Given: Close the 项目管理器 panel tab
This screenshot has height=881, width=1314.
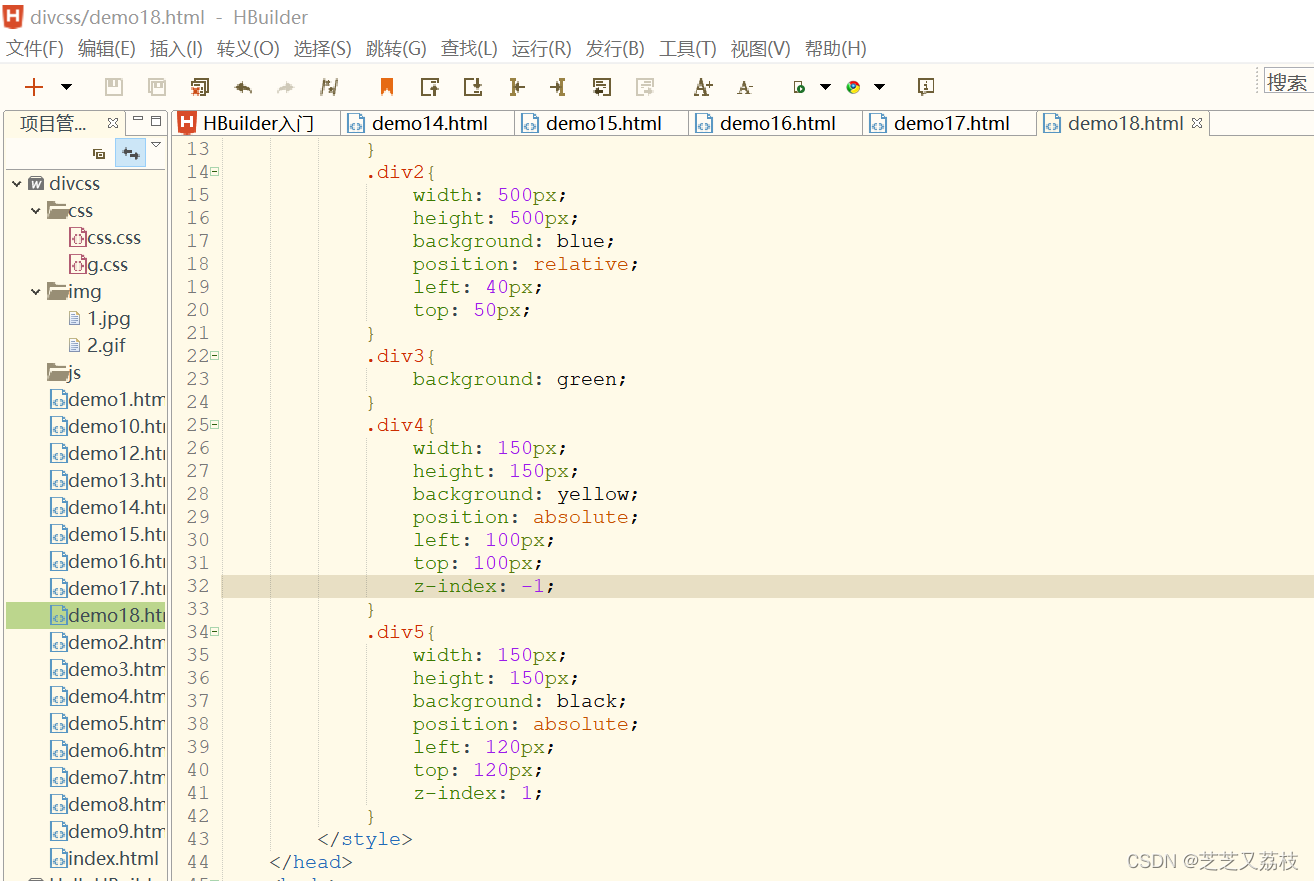Looking at the screenshot, I should 113,122.
